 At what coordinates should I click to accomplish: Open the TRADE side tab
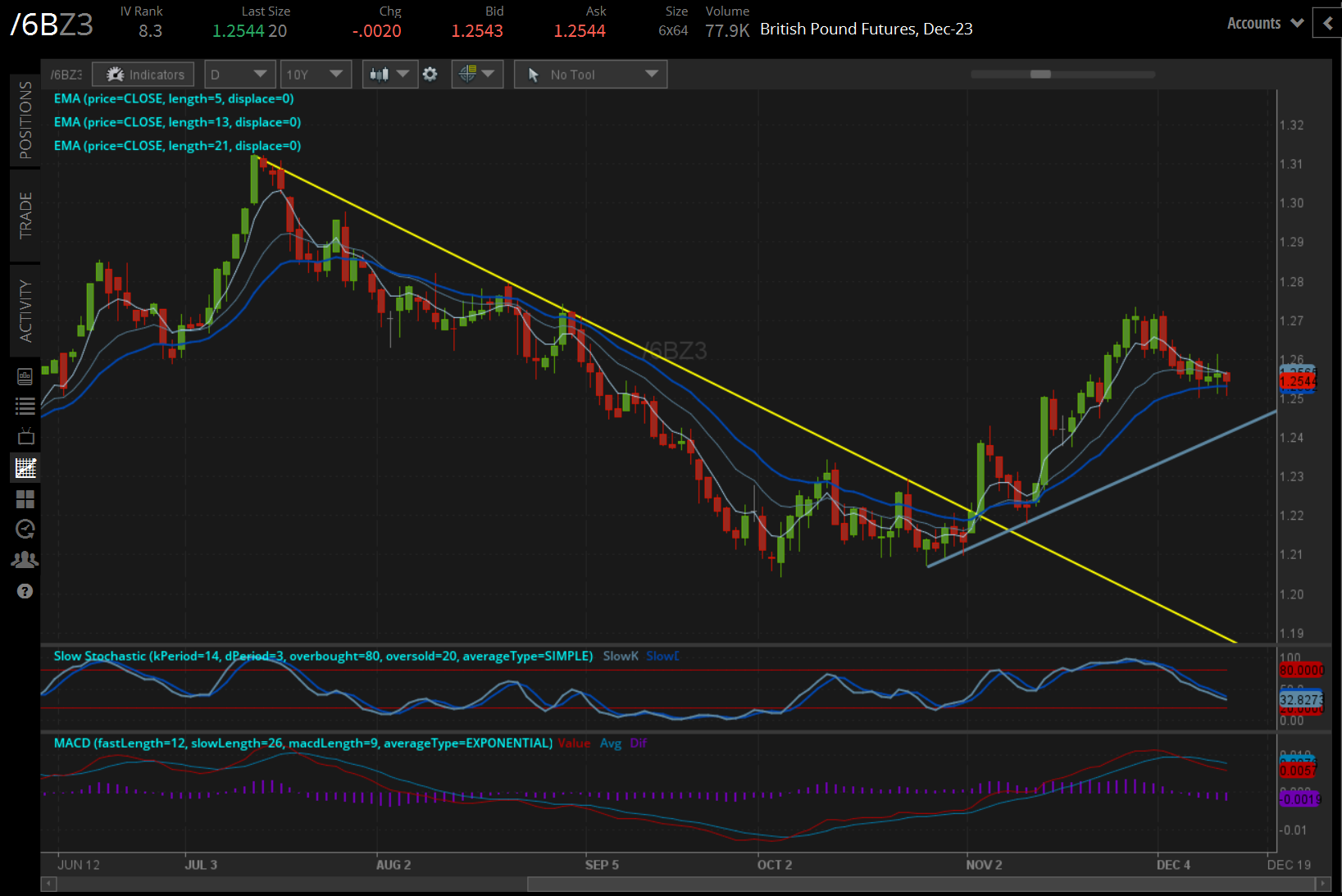point(25,215)
